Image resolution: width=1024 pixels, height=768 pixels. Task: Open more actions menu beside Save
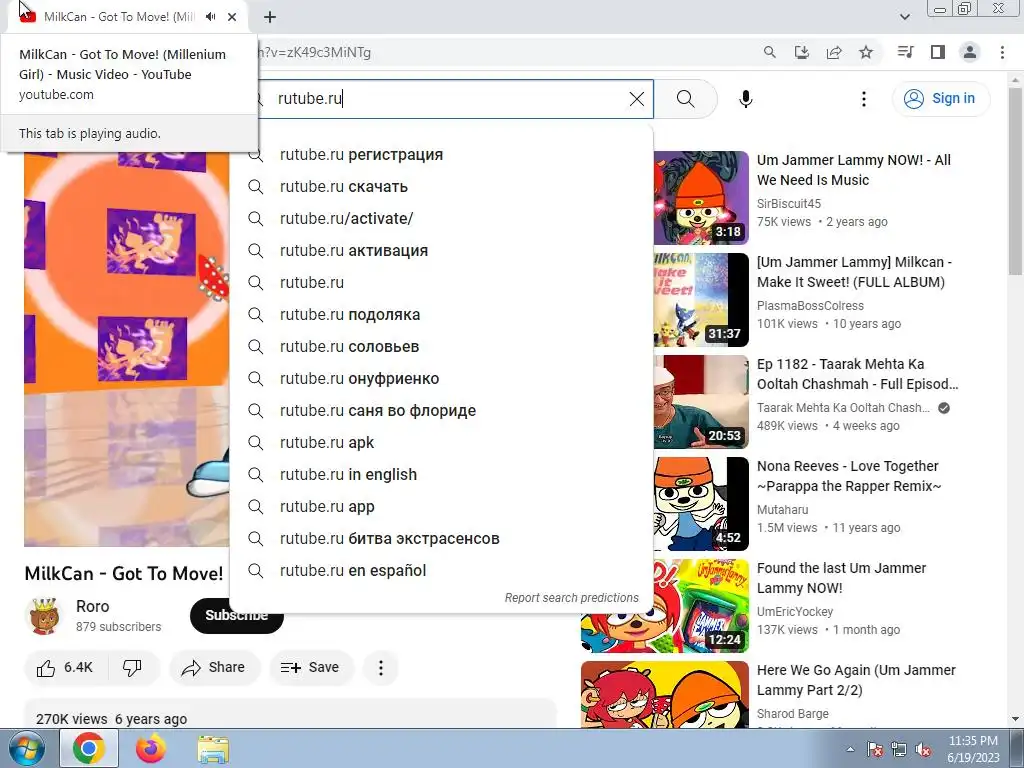tap(381, 667)
